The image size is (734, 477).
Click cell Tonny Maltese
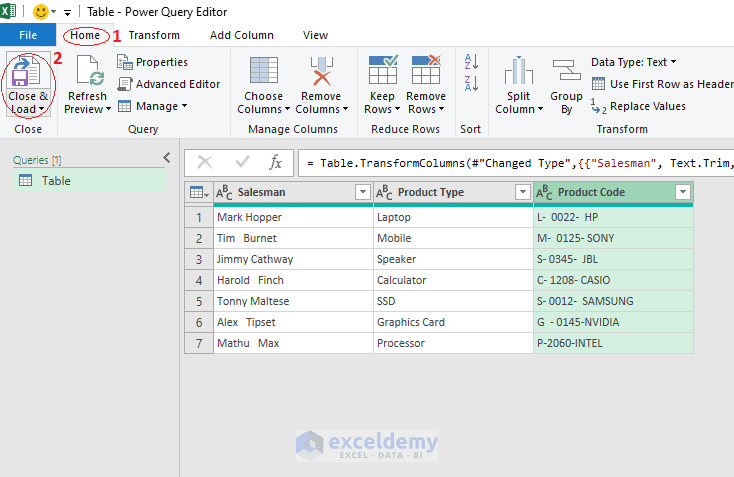click(x=294, y=301)
